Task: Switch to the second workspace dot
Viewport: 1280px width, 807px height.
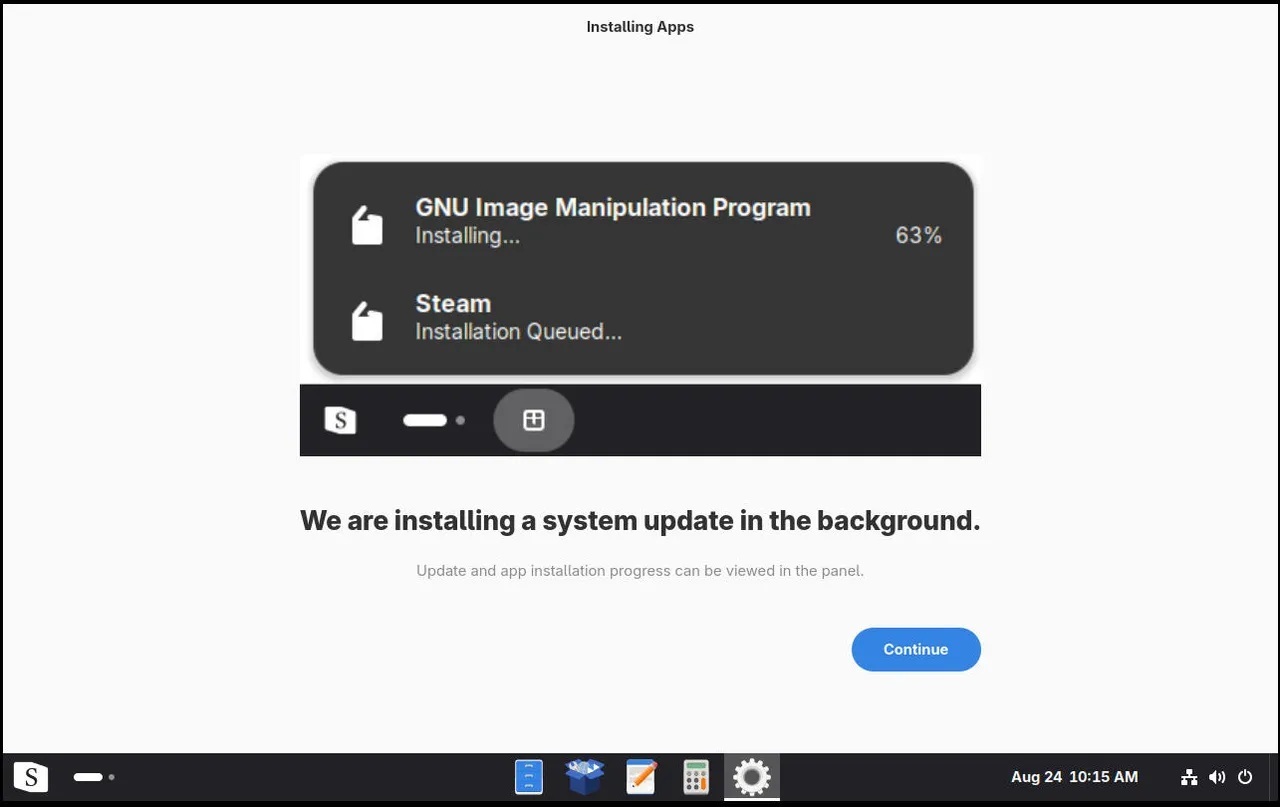Action: 112,777
